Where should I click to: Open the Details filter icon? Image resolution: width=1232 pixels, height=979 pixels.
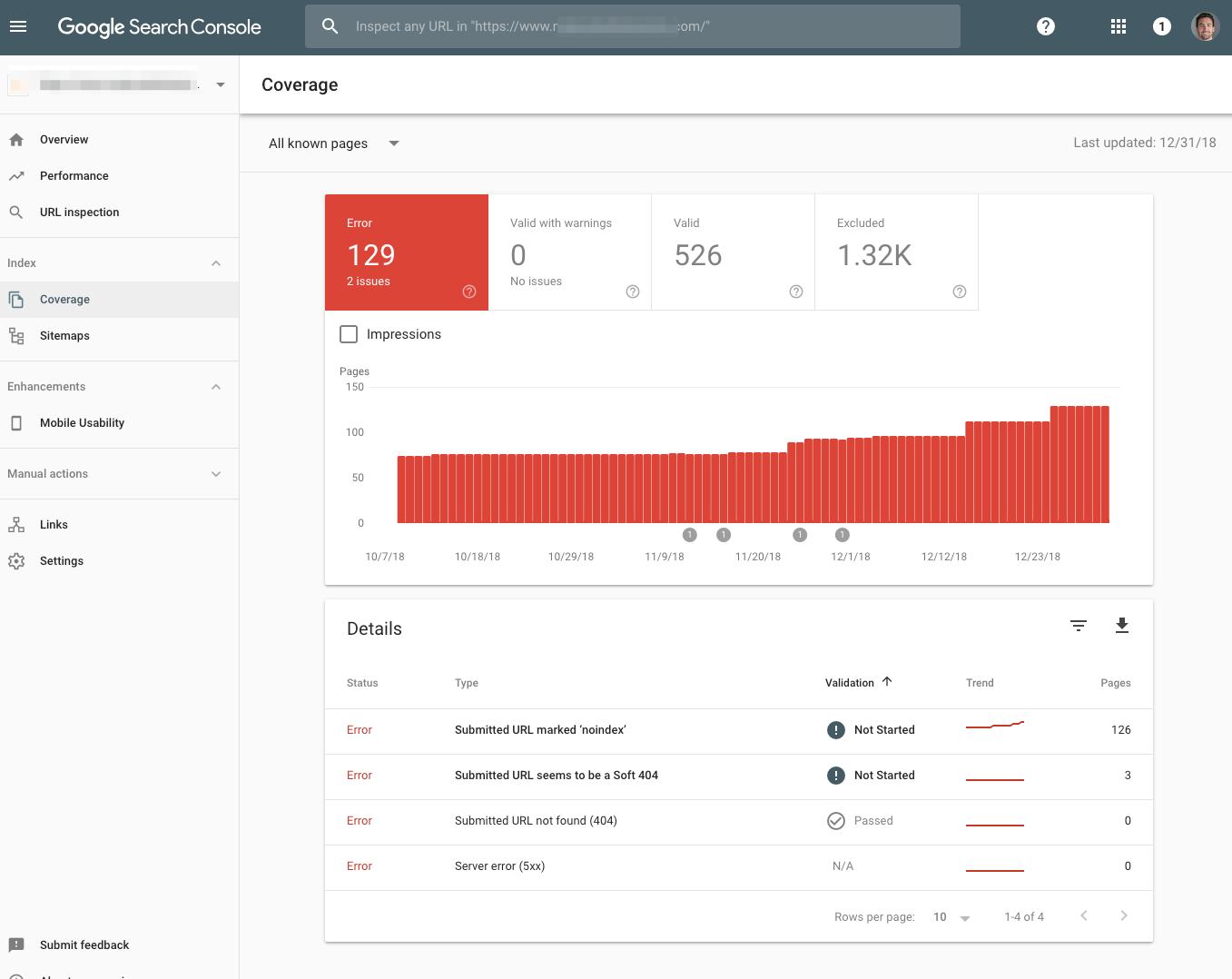tap(1079, 626)
